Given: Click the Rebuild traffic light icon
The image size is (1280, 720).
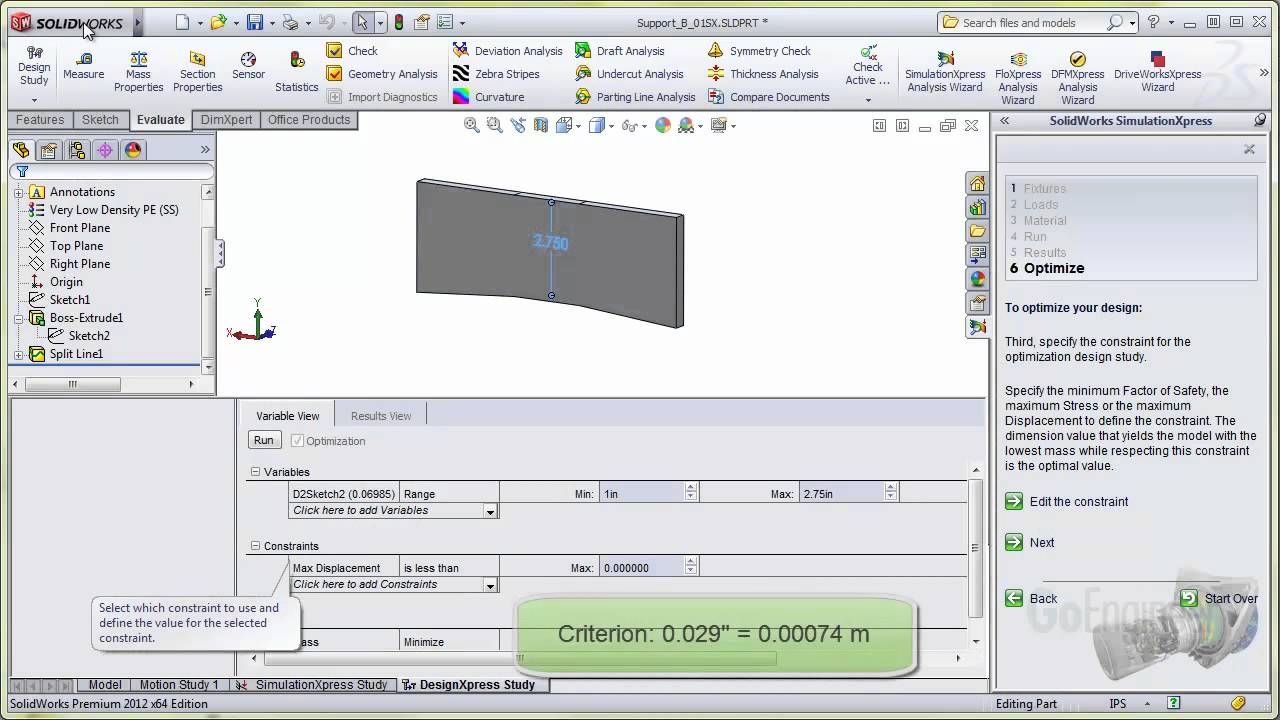Looking at the screenshot, I should tap(399, 22).
